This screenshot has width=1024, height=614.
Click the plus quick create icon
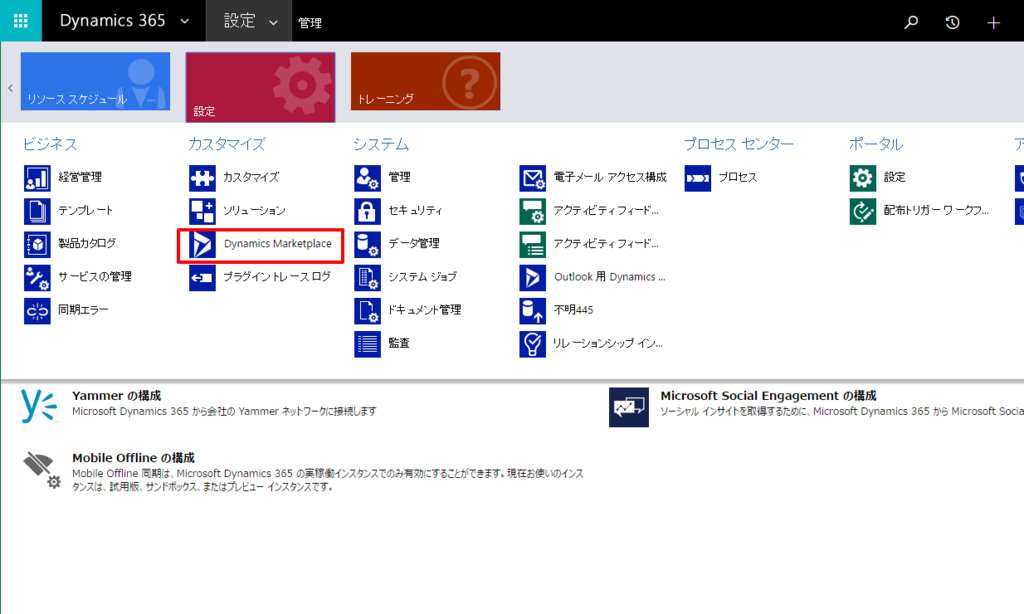tap(993, 23)
